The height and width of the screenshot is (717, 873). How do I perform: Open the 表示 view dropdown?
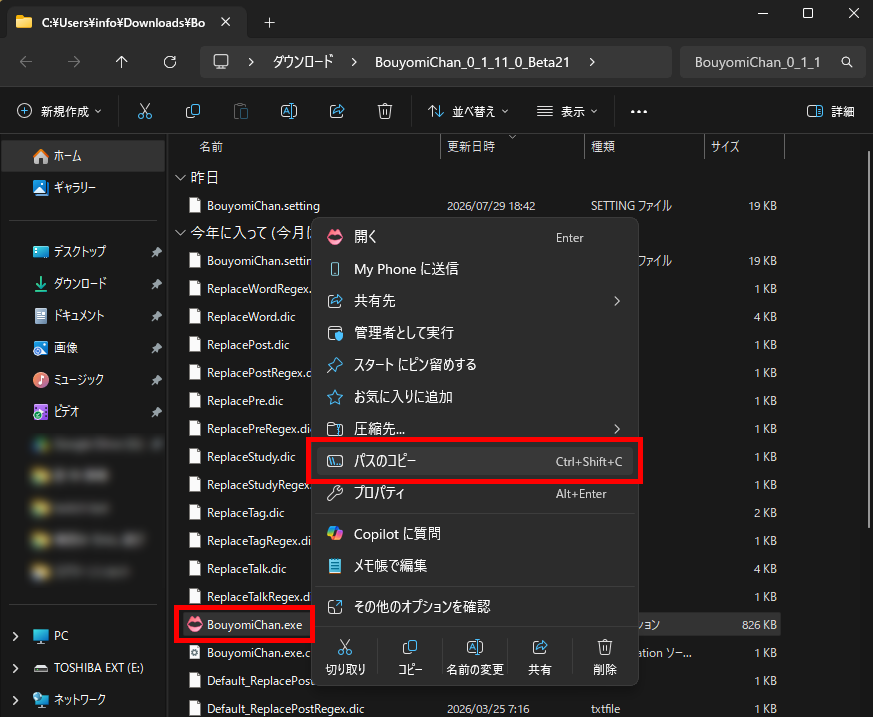click(x=567, y=111)
